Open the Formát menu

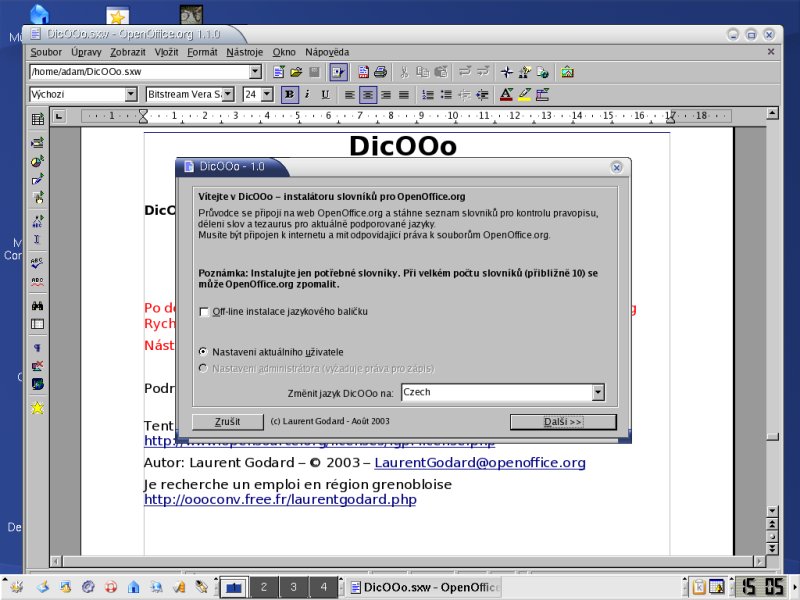point(202,52)
